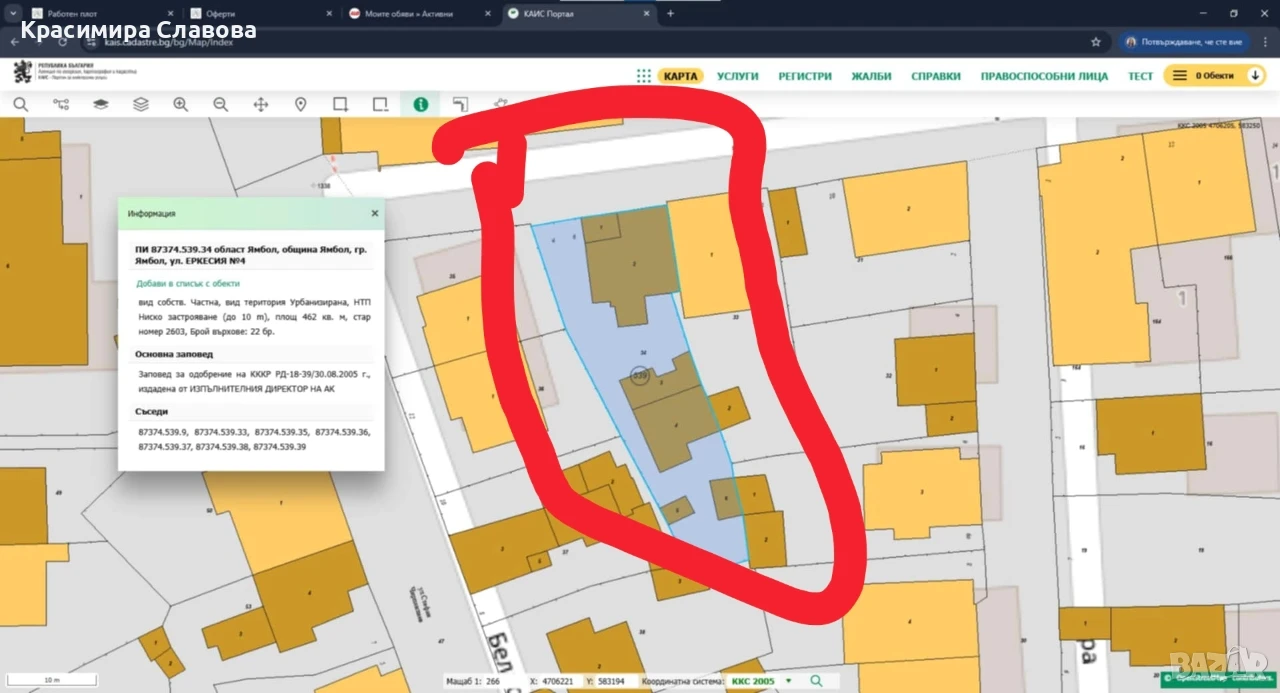
Task: Open the УСЛУГИ menu
Action: click(x=738, y=76)
